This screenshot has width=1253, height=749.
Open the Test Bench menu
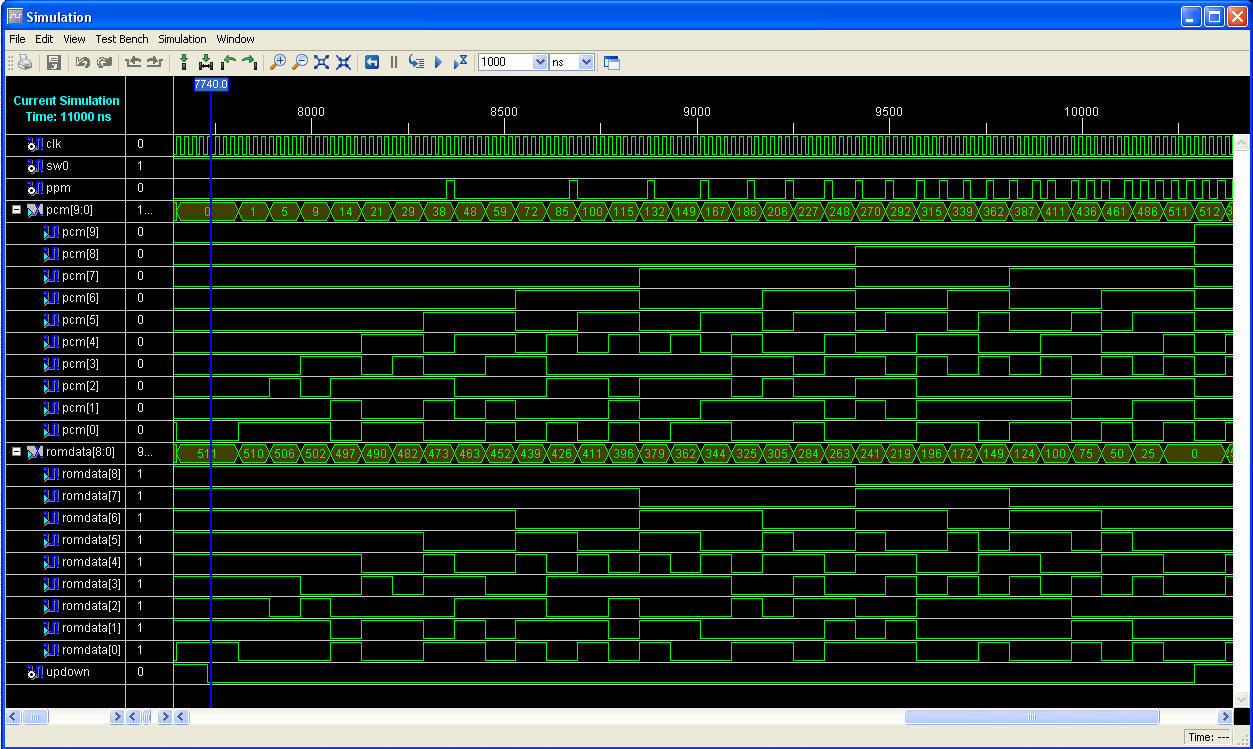tap(122, 39)
